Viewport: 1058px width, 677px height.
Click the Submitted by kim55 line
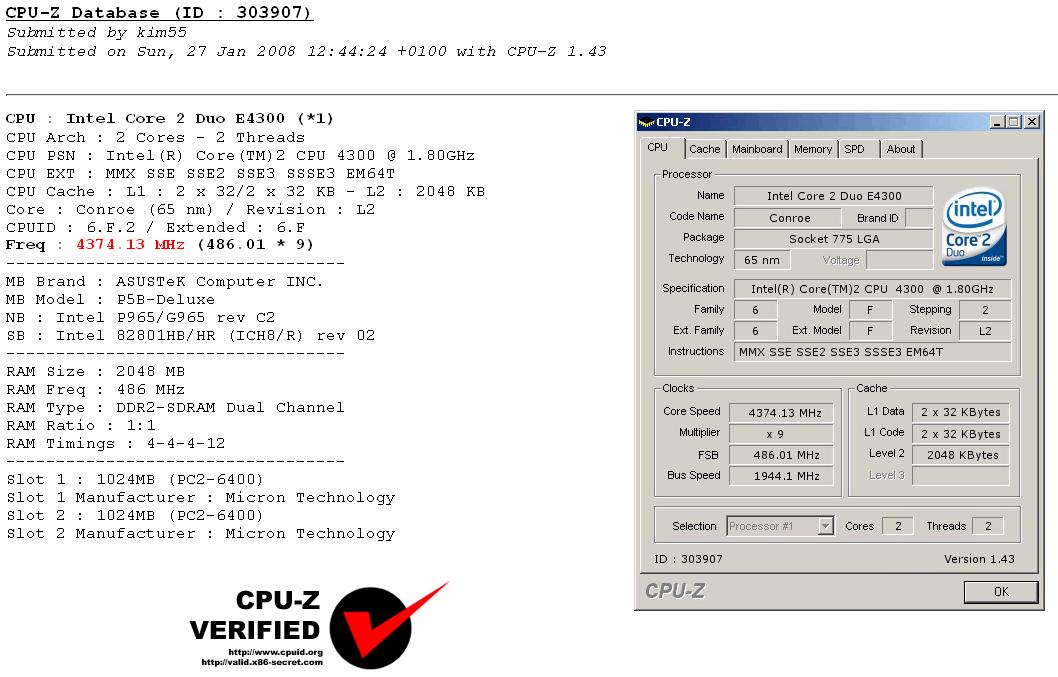[x=96, y=32]
